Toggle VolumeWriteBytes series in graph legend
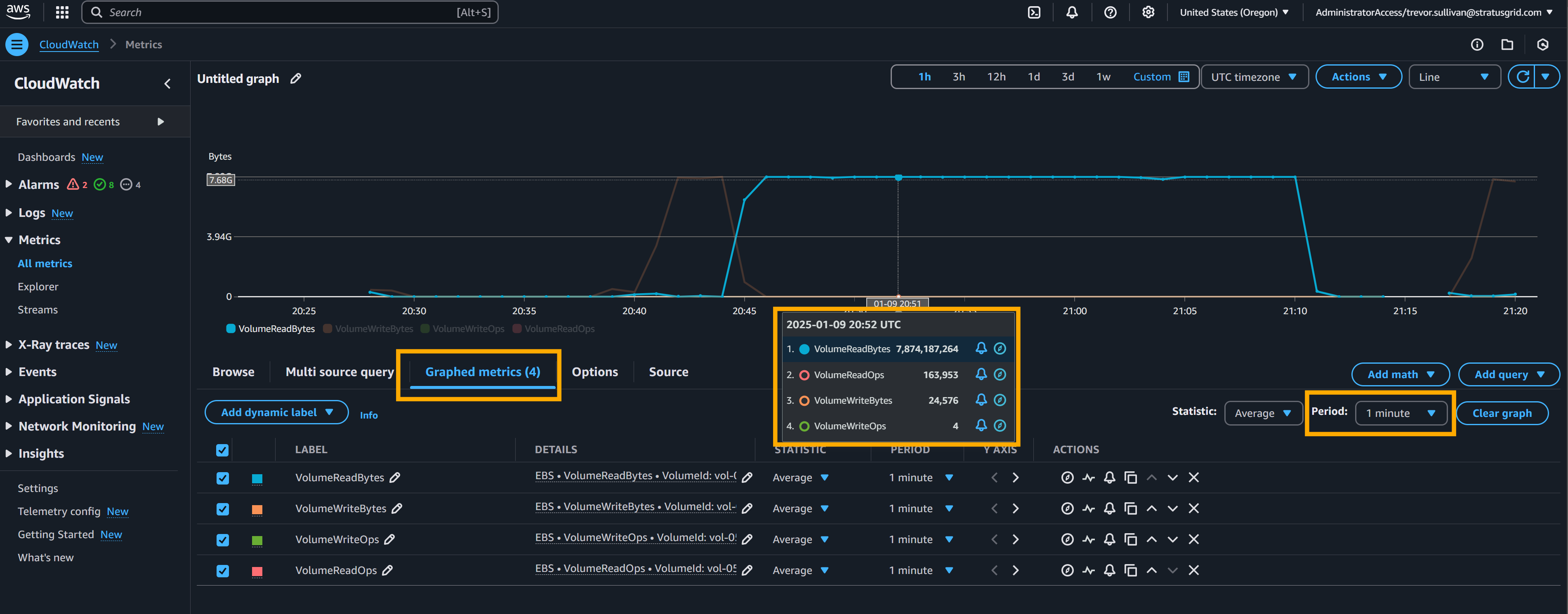Image resolution: width=1568 pixels, height=614 pixels. click(x=368, y=329)
